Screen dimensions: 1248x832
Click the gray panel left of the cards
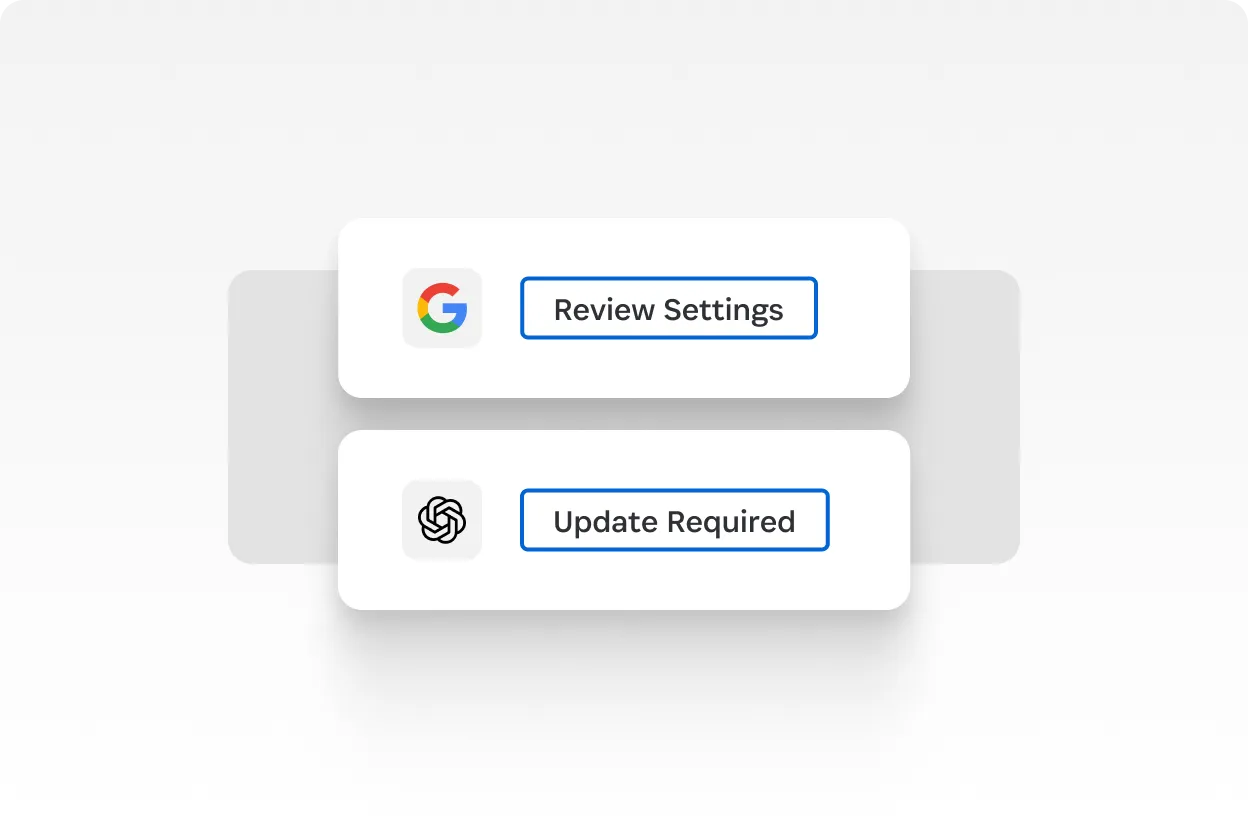pyautogui.click(x=283, y=416)
